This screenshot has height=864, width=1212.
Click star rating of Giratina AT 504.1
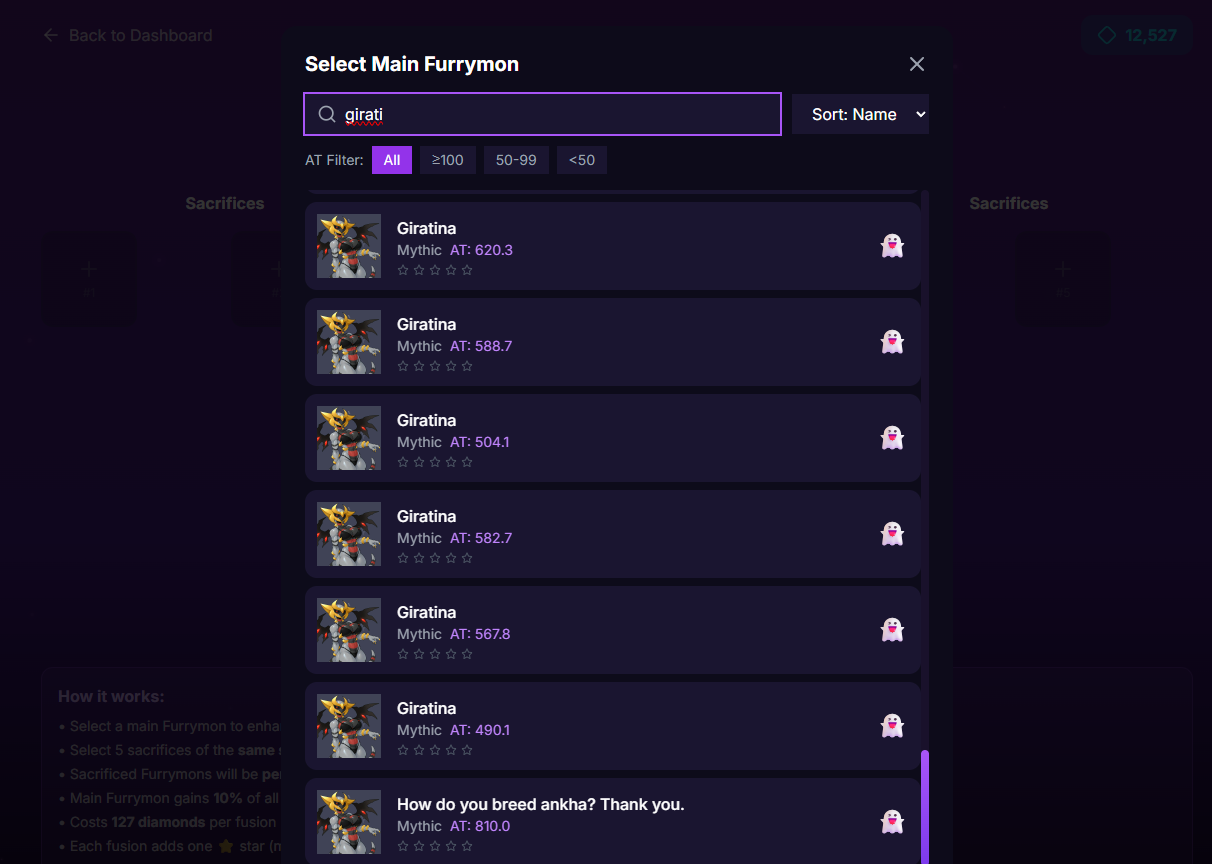click(435, 462)
